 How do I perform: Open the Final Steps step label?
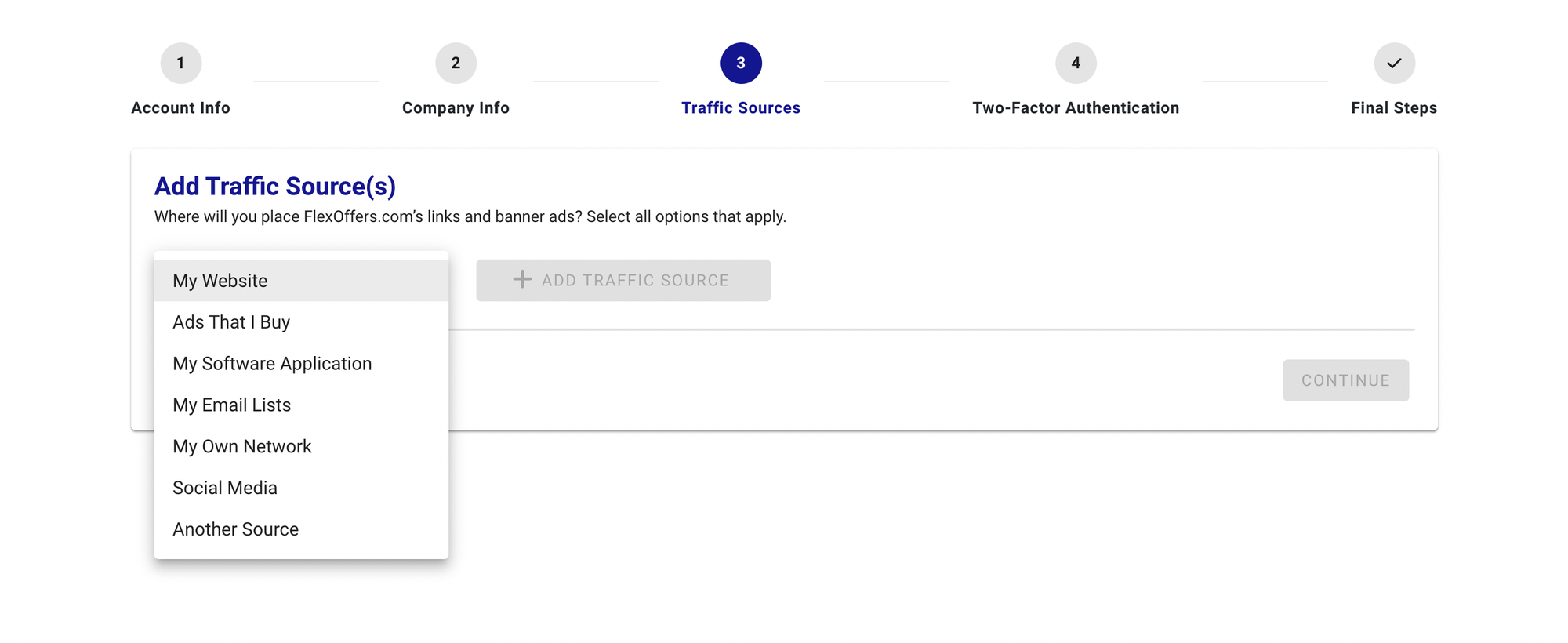[1394, 108]
